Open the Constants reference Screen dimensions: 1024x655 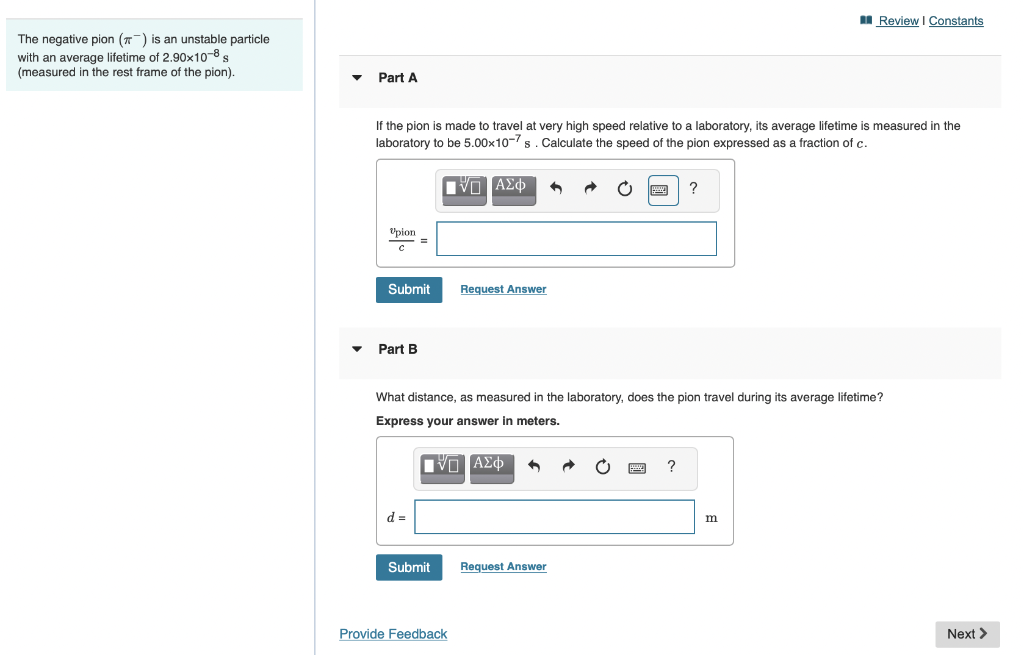pos(957,20)
